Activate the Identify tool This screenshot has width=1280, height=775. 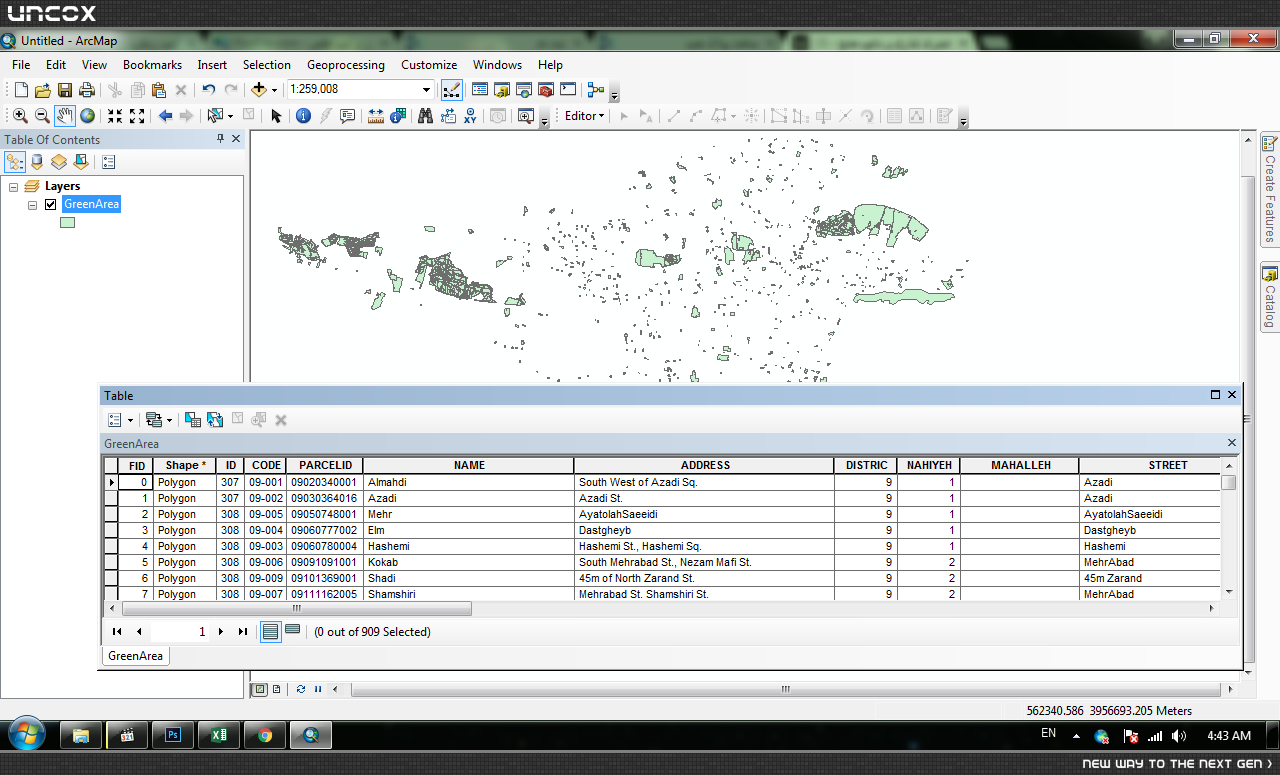click(303, 116)
